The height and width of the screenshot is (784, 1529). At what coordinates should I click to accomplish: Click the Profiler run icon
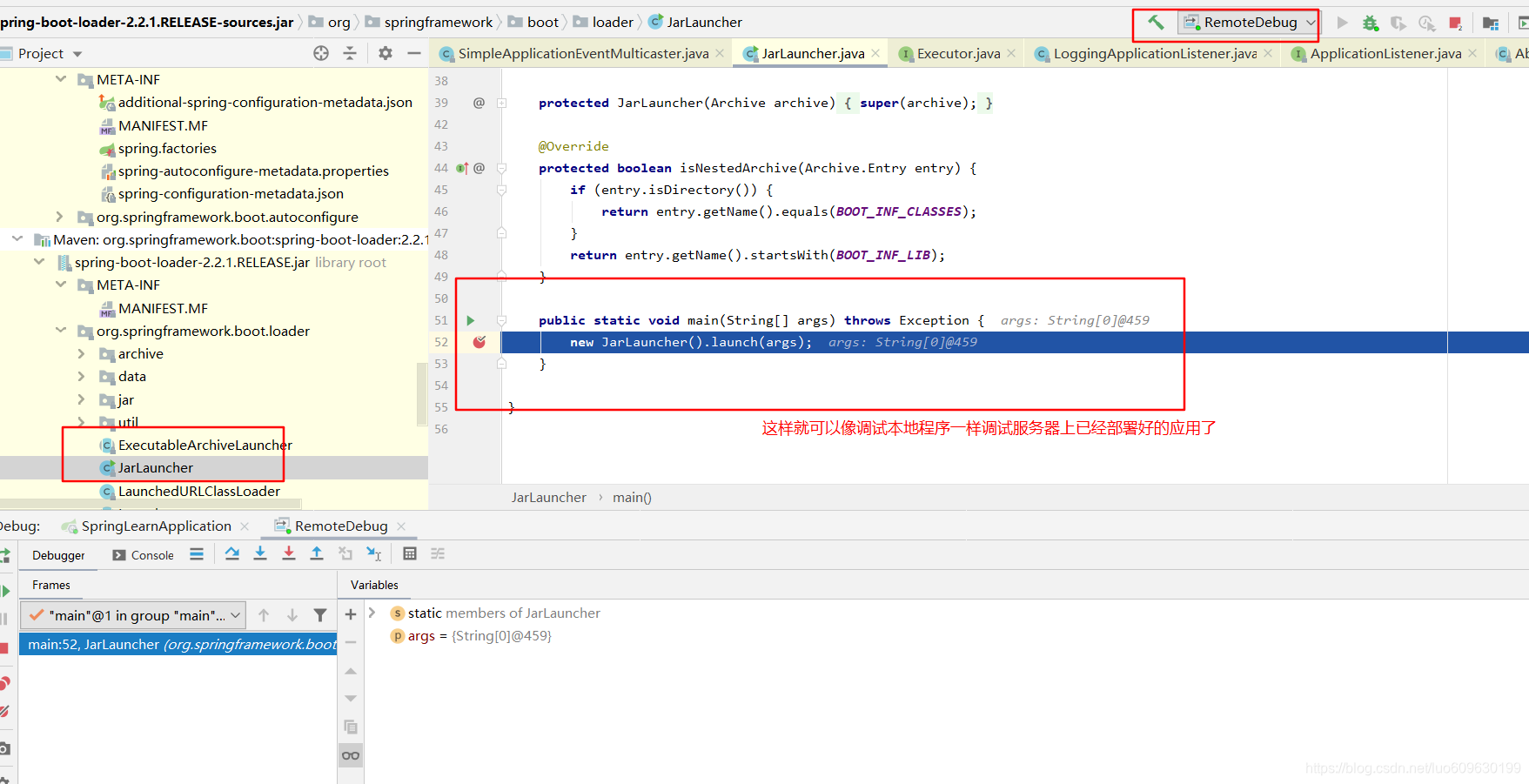coord(1427,23)
